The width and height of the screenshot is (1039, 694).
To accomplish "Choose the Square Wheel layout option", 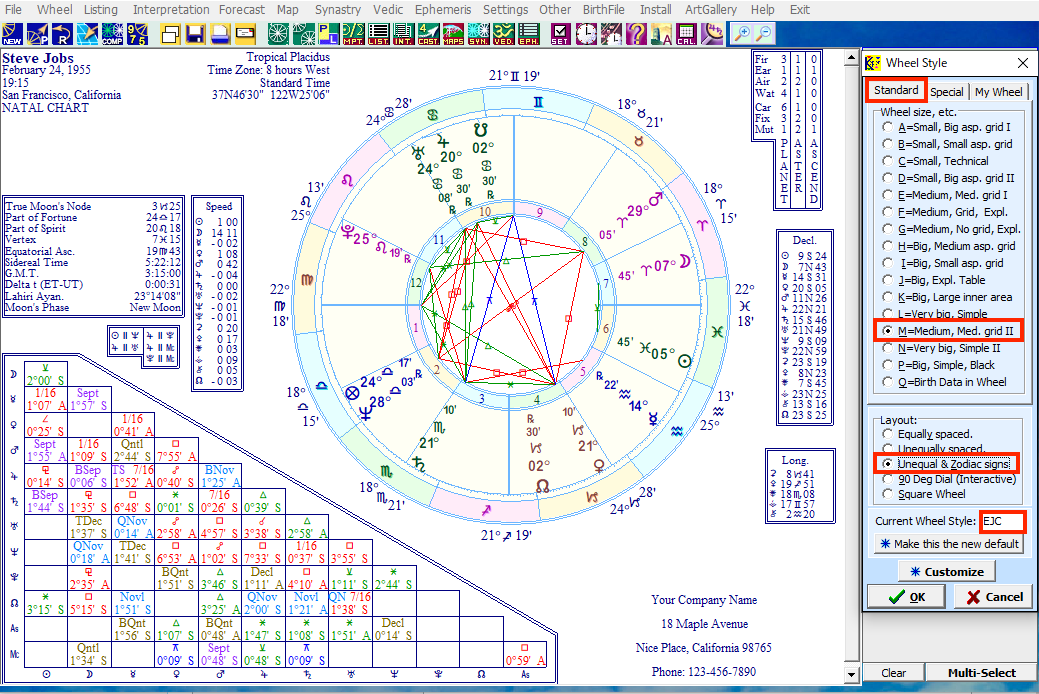I will (x=924, y=494).
